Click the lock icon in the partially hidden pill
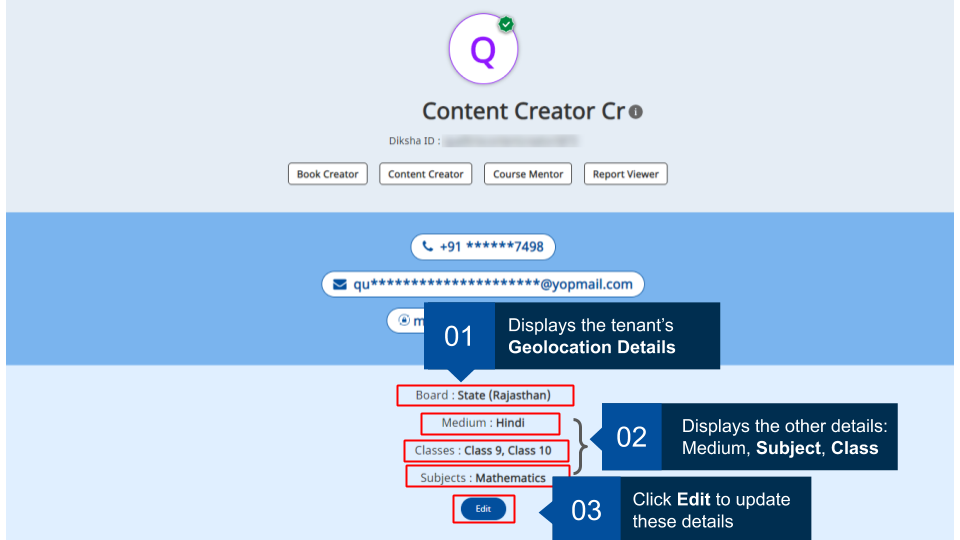Screen dimensions: 960x540 404,321
